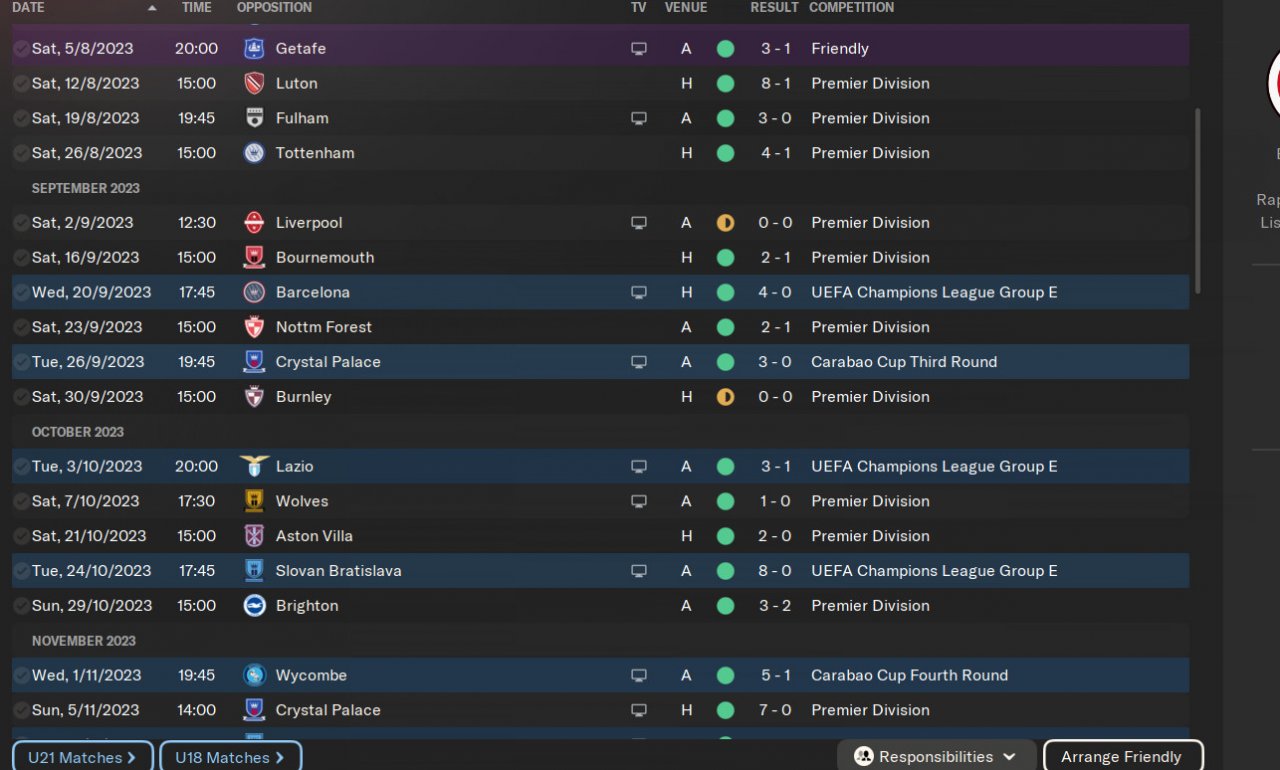Click the green win indicator for Luton match
This screenshot has width=1280, height=770.
[725, 83]
